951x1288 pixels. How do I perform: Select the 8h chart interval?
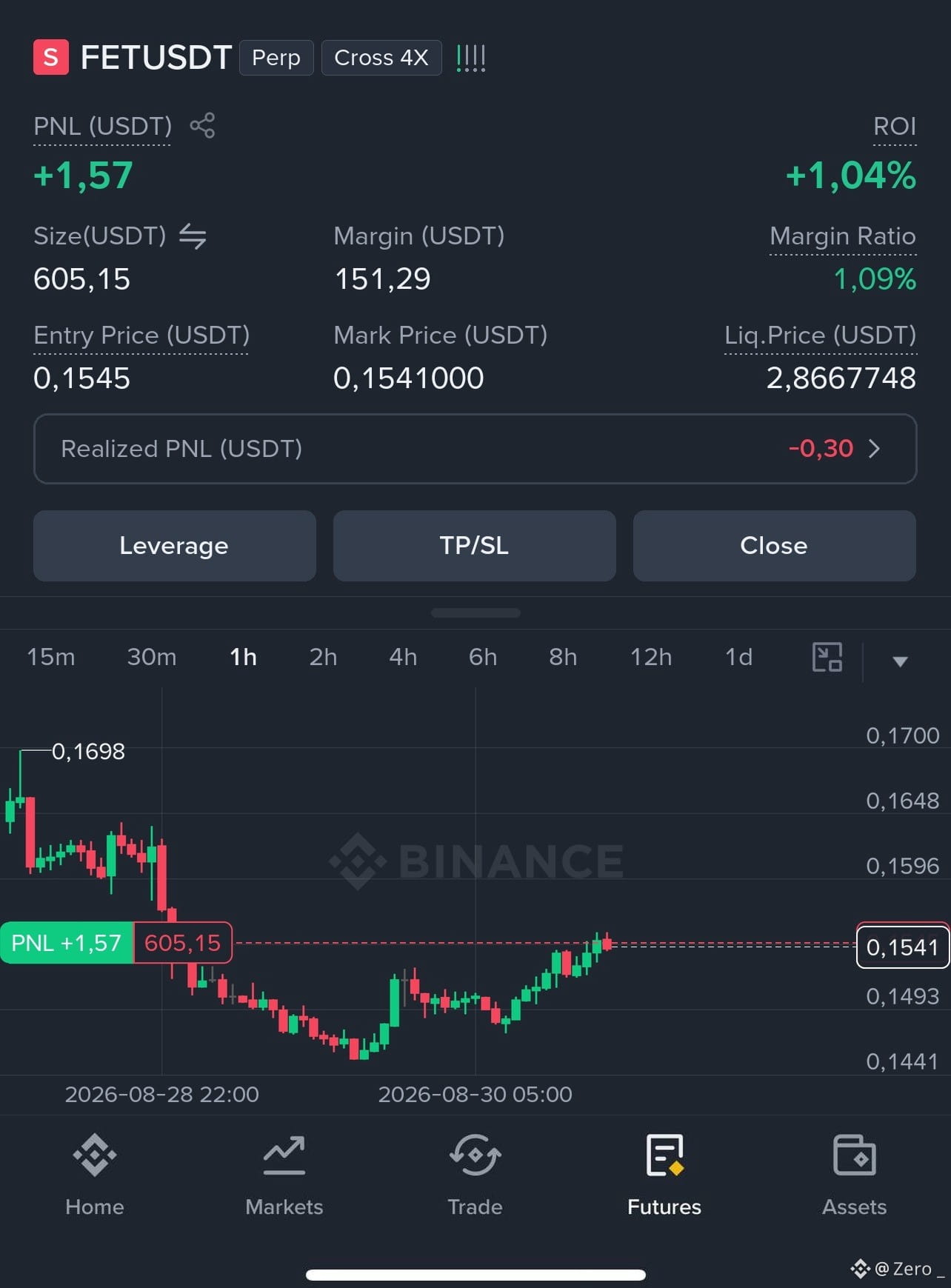pos(563,657)
